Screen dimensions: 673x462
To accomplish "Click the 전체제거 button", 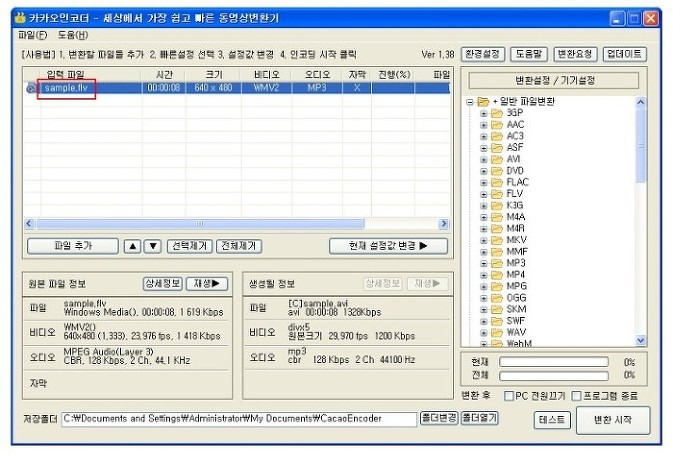I will coord(239,246).
